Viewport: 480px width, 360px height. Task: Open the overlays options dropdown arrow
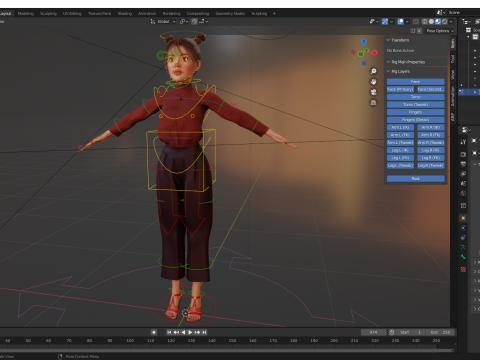pos(407,22)
